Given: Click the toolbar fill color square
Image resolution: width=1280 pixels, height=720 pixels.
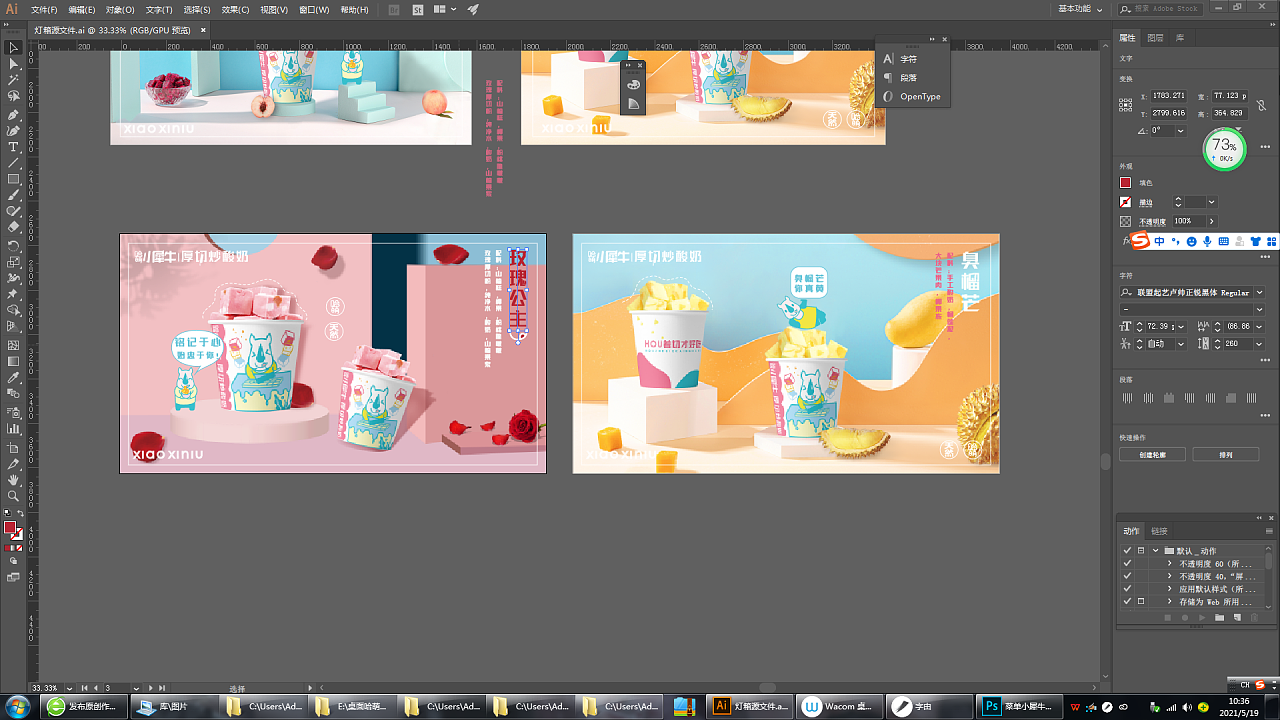Looking at the screenshot, I should tap(10, 527).
